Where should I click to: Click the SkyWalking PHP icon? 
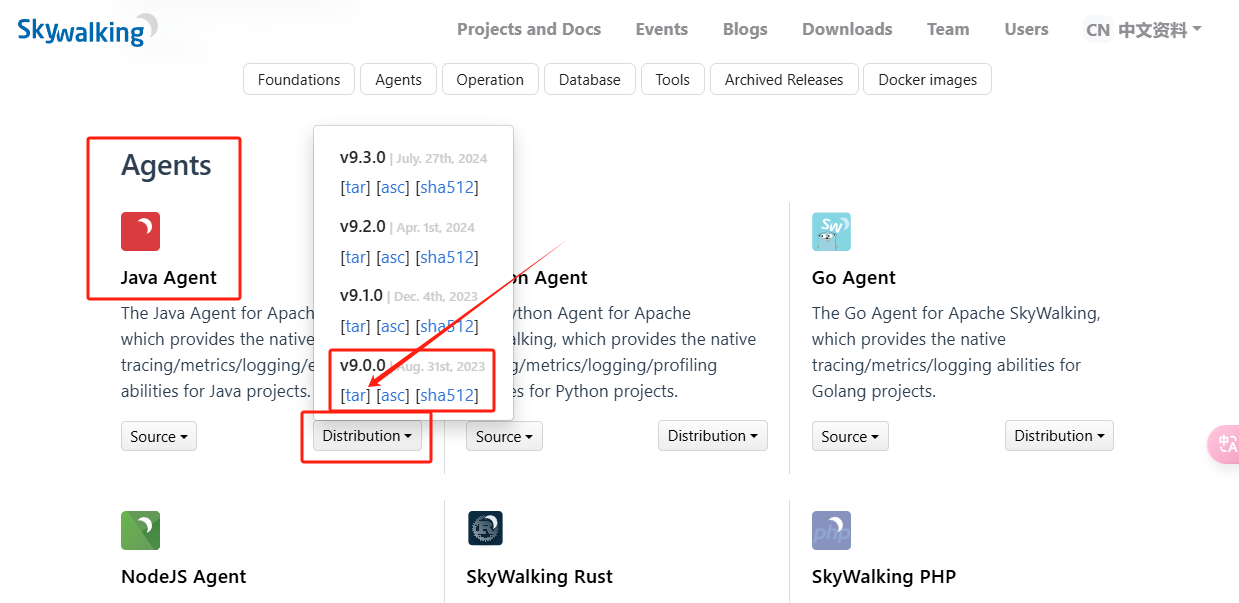[x=831, y=530]
